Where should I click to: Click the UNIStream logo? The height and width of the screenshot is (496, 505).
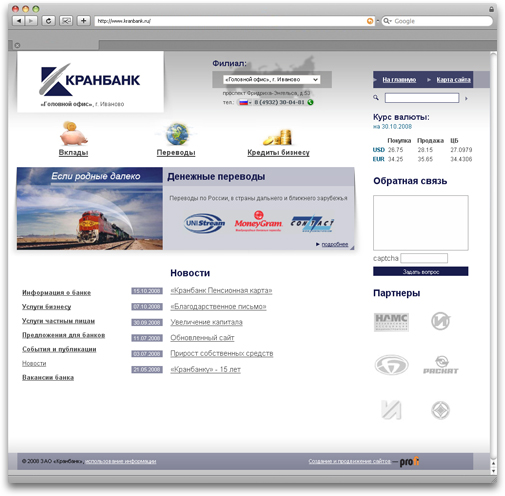[204, 223]
